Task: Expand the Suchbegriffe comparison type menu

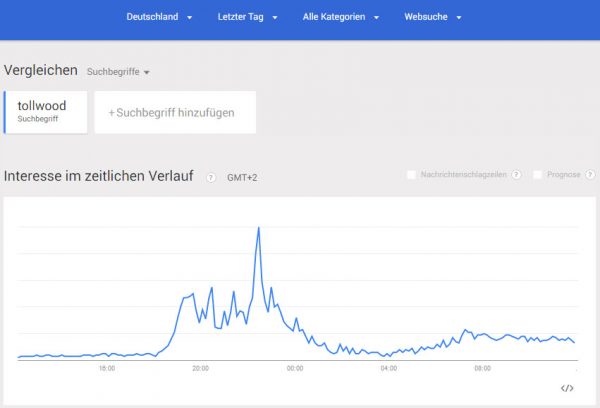Action: point(118,72)
